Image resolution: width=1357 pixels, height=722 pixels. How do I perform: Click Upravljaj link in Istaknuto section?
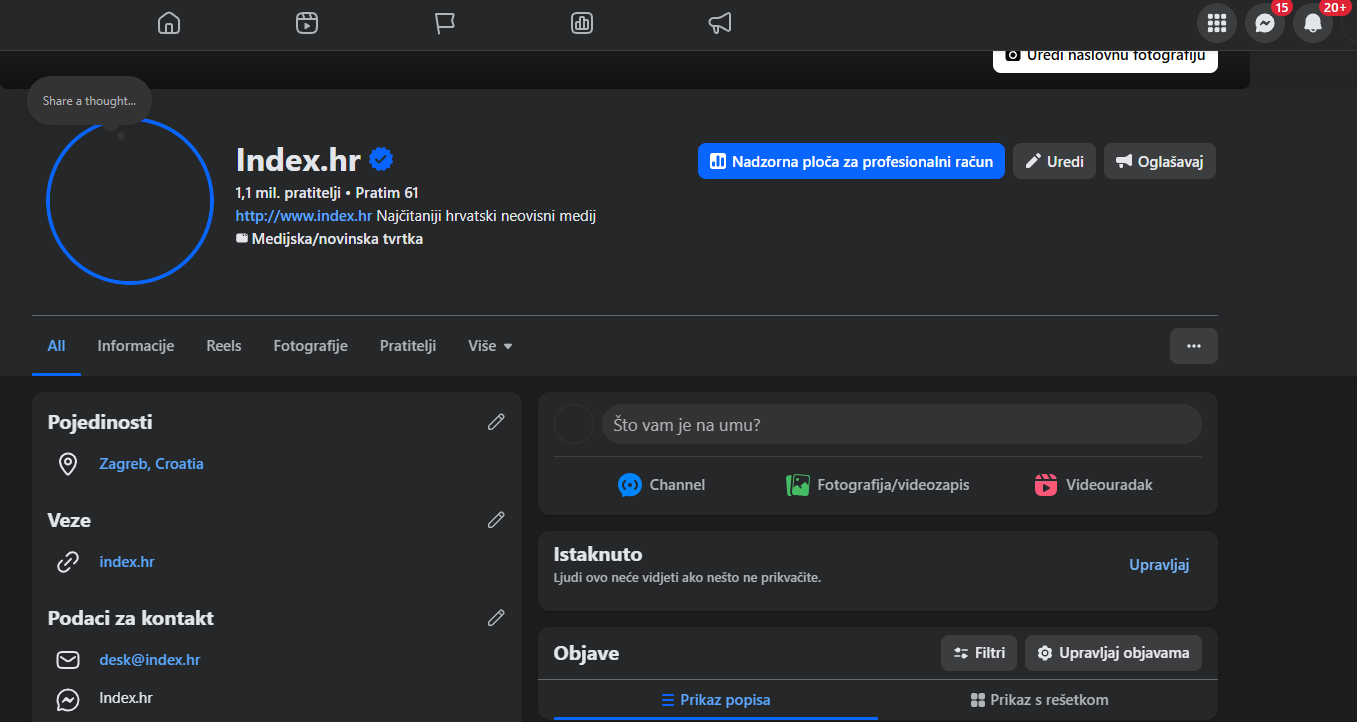pos(1159,565)
